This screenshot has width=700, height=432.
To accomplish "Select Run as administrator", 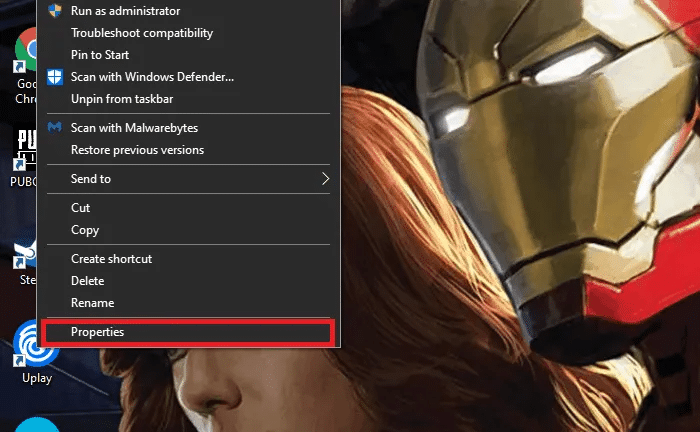I will (188, 11).
